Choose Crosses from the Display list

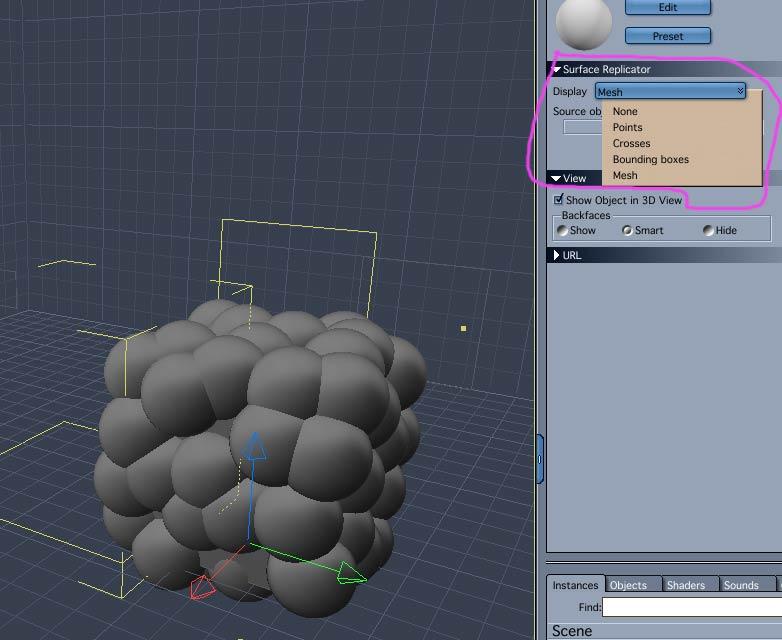point(631,143)
